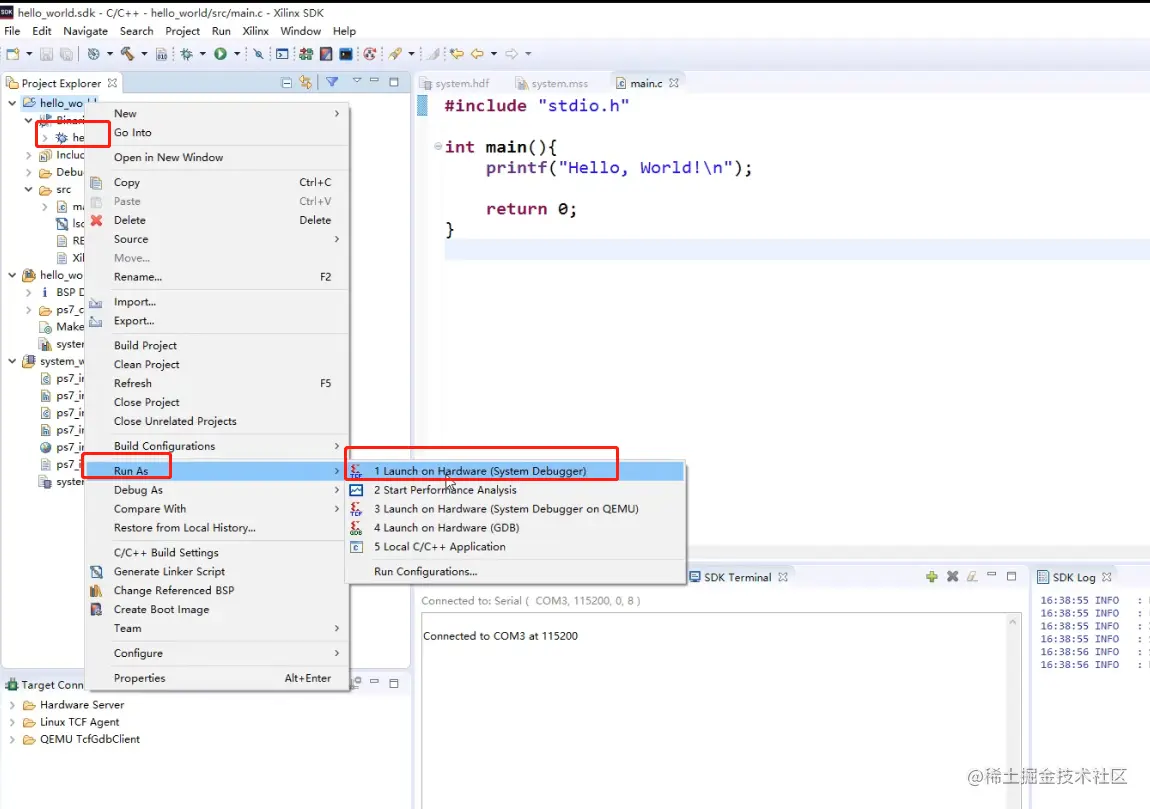Screen dimensions: 1150x809
Task: Click Collapse All in Project Explorer
Action: (x=287, y=83)
